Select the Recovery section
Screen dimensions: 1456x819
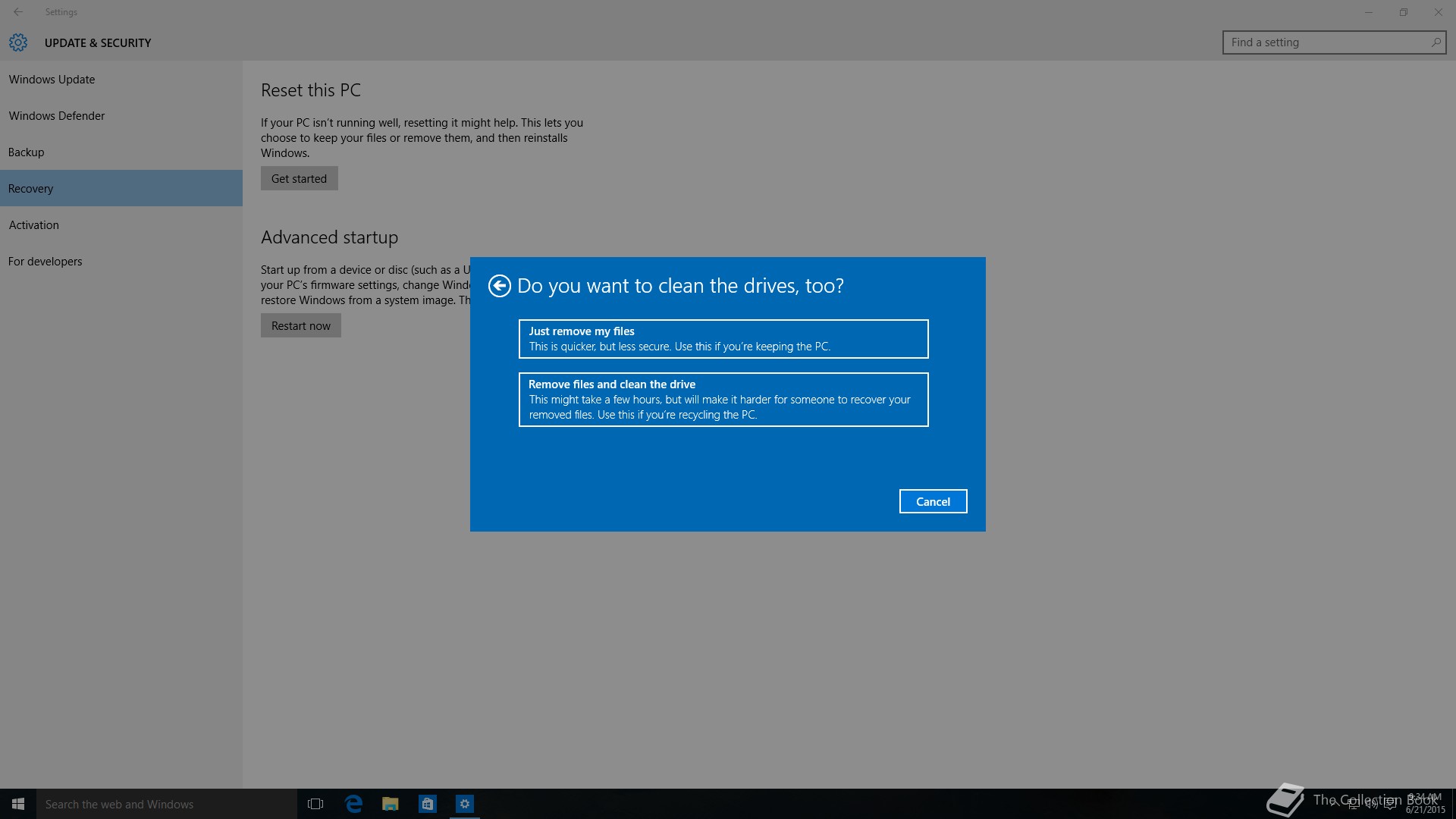coord(121,188)
